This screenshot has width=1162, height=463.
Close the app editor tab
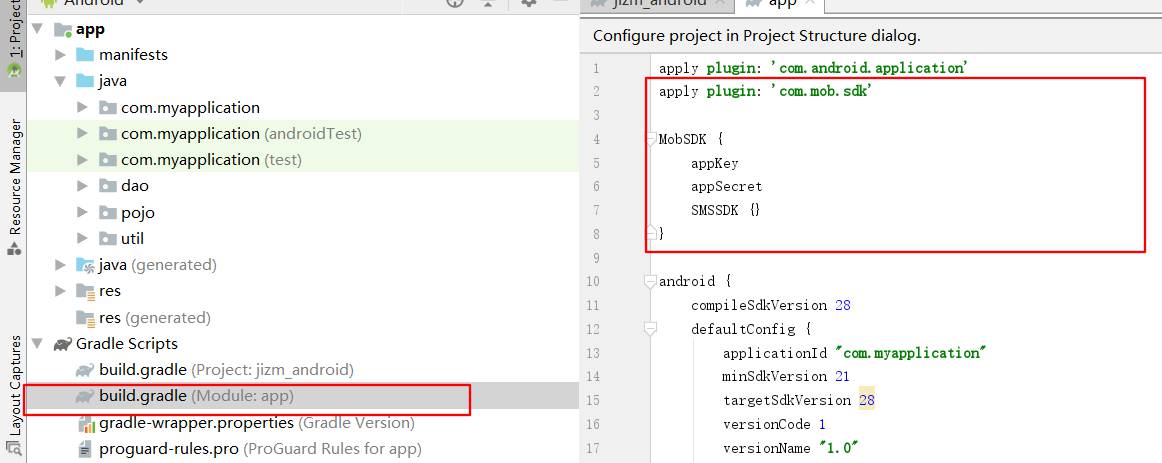pos(810,3)
